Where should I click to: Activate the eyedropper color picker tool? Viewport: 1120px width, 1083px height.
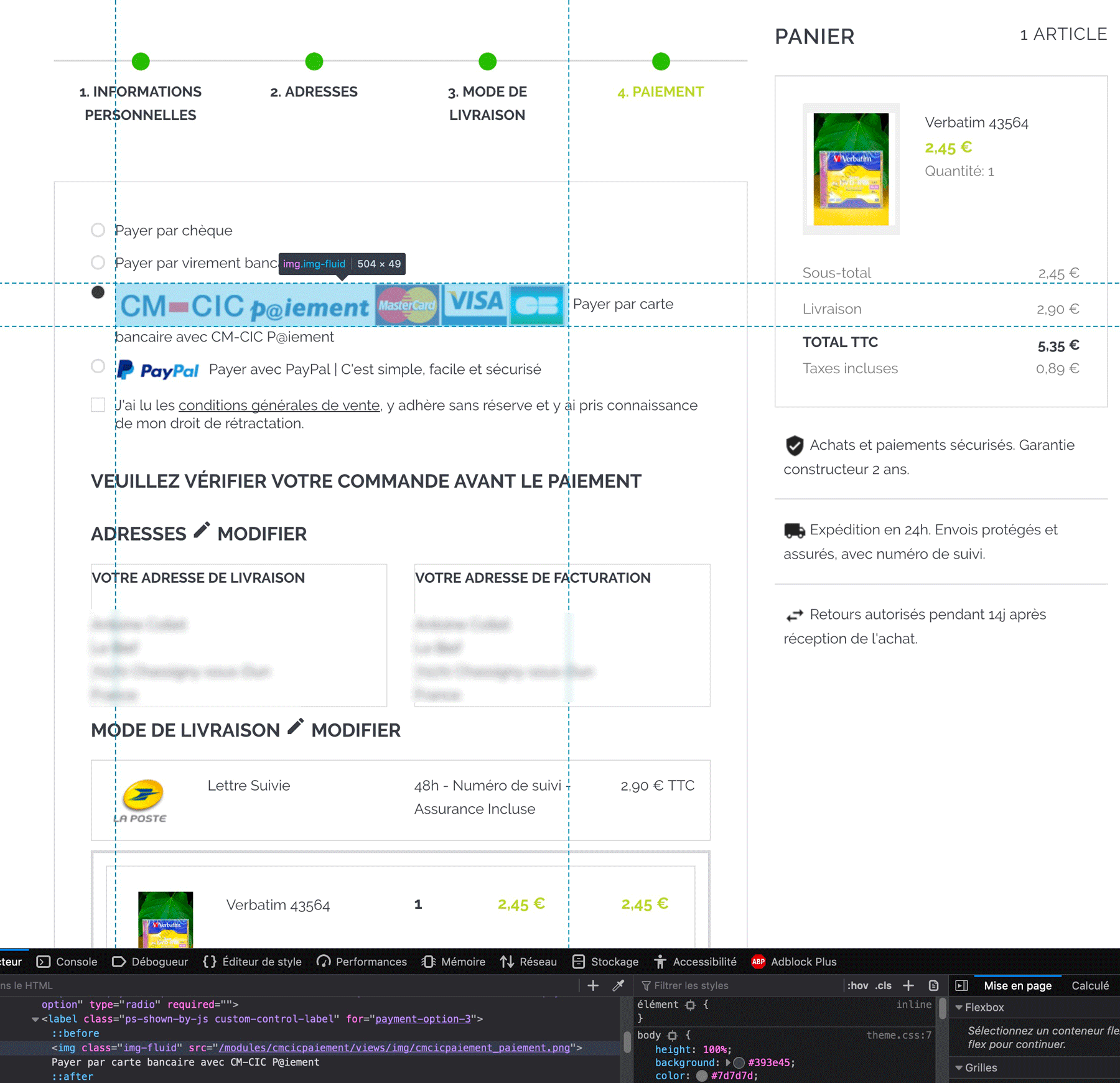click(x=618, y=985)
